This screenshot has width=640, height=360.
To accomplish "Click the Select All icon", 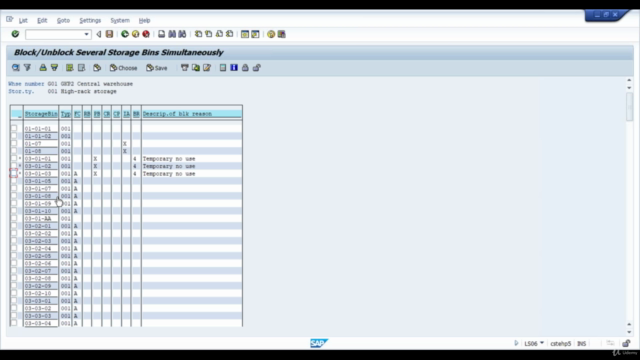I will pos(70,68).
